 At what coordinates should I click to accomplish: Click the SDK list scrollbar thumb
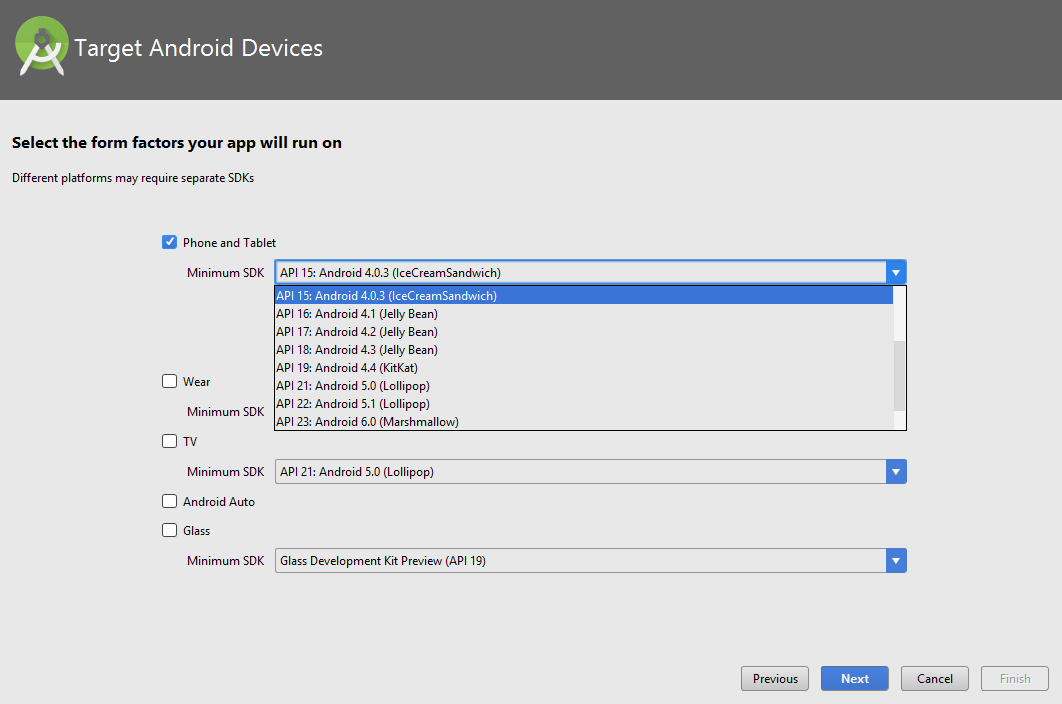coord(899,375)
